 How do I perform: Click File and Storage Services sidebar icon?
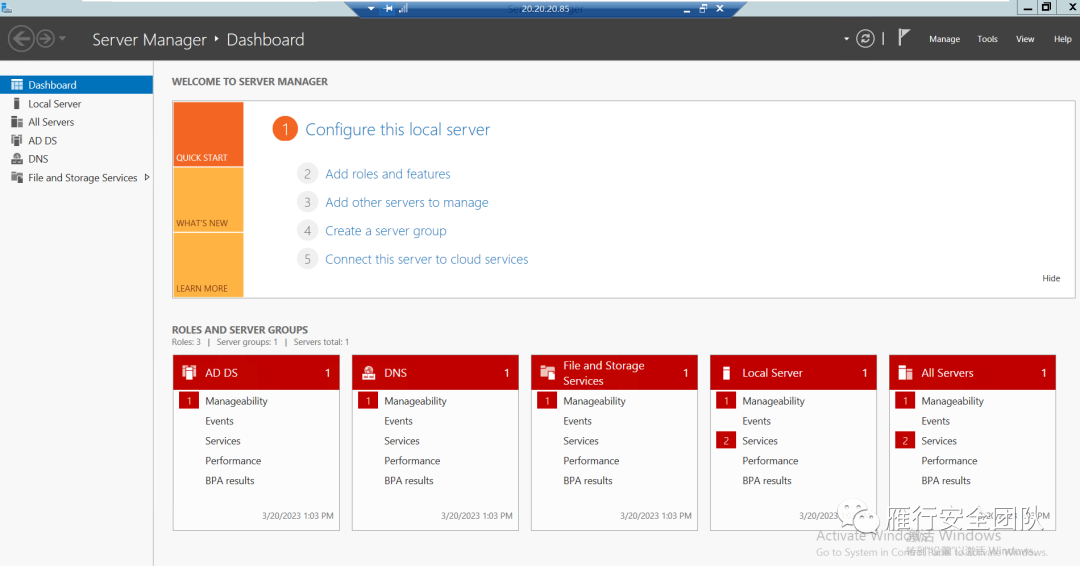pyautogui.click(x=17, y=178)
